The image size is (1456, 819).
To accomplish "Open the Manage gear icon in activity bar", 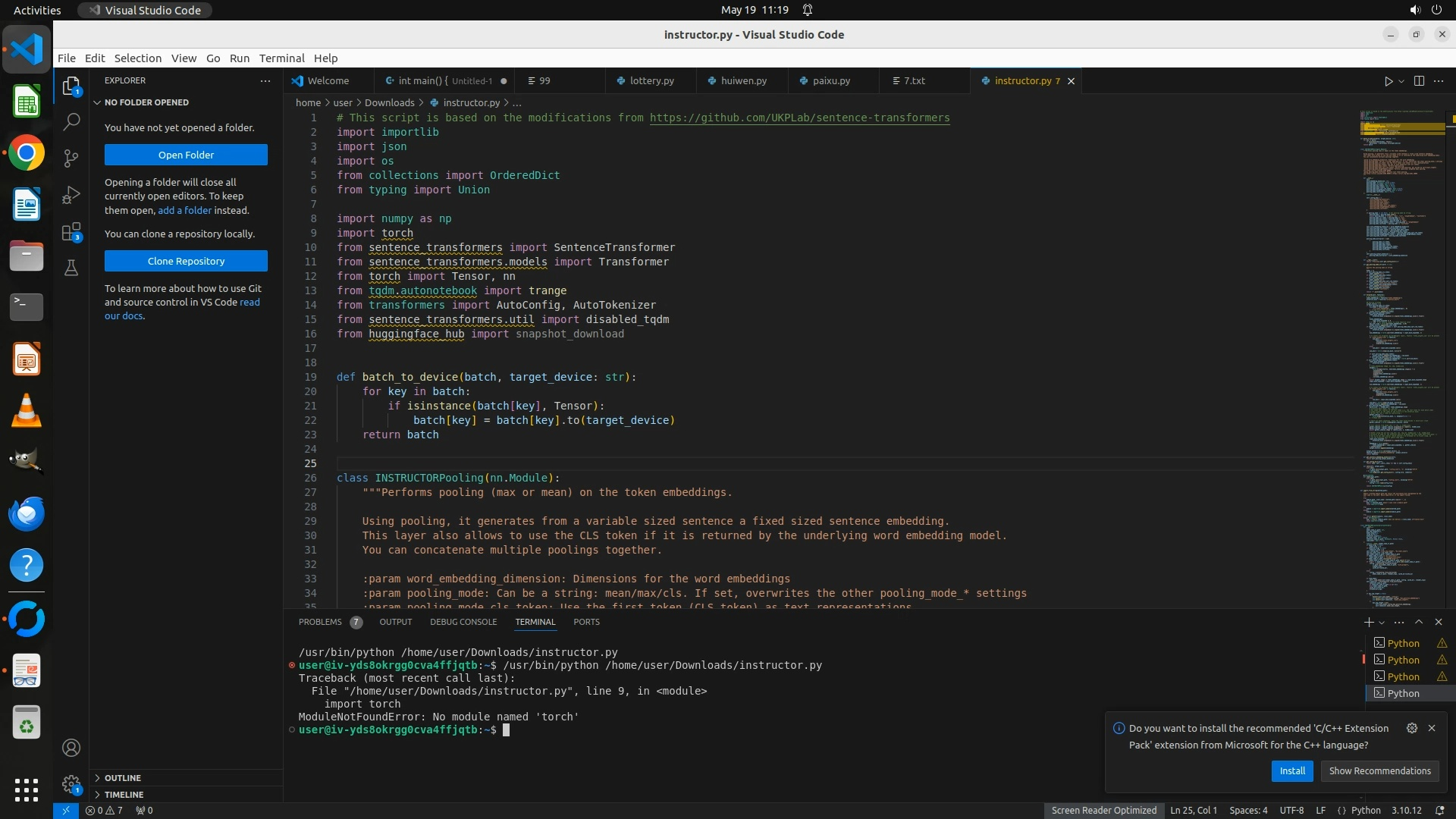I will pyautogui.click(x=71, y=784).
